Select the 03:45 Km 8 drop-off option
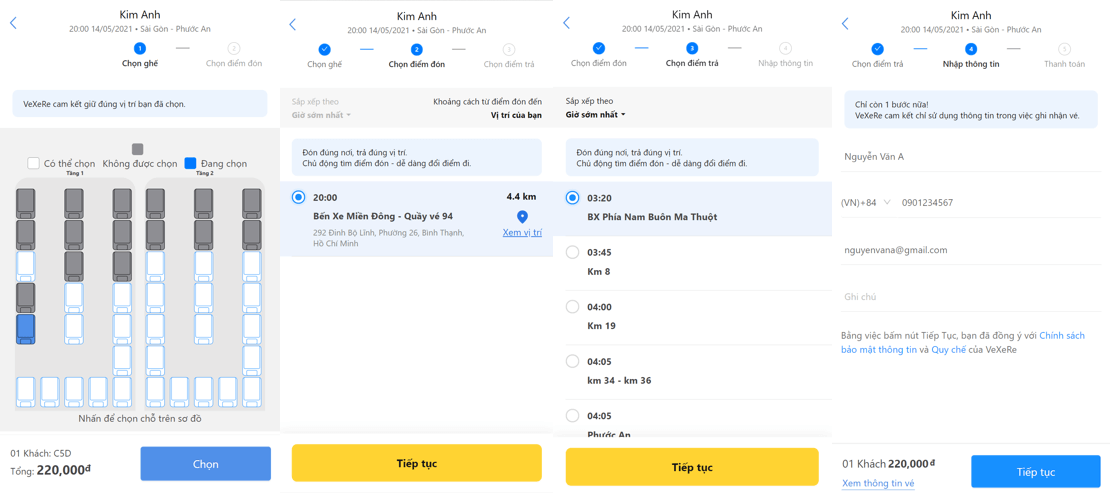The image size is (1110, 493). [x=692, y=261]
